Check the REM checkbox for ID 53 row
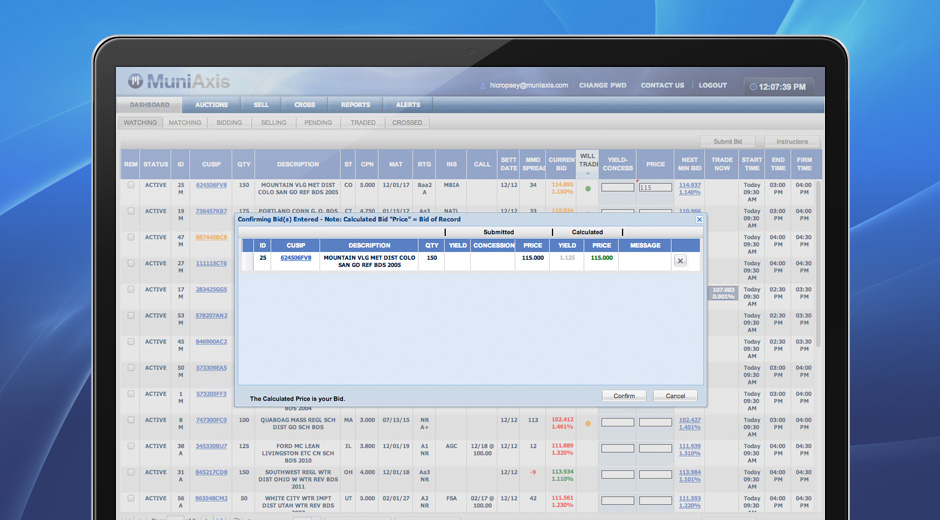 tap(131, 315)
